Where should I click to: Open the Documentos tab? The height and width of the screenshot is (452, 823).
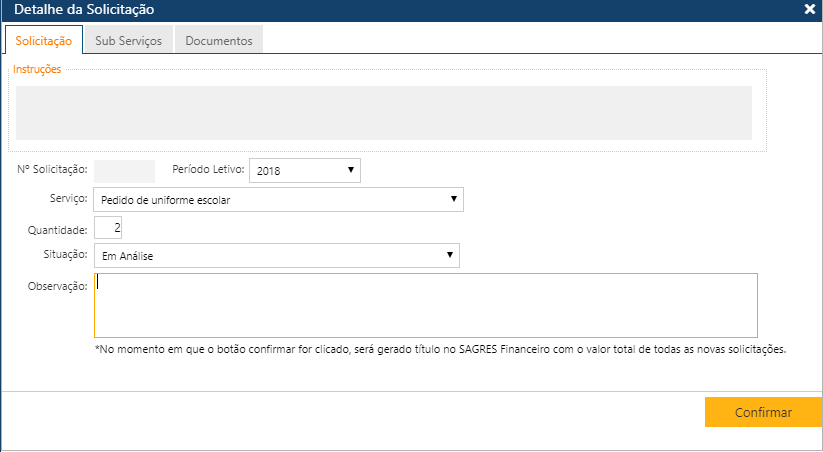pos(219,41)
